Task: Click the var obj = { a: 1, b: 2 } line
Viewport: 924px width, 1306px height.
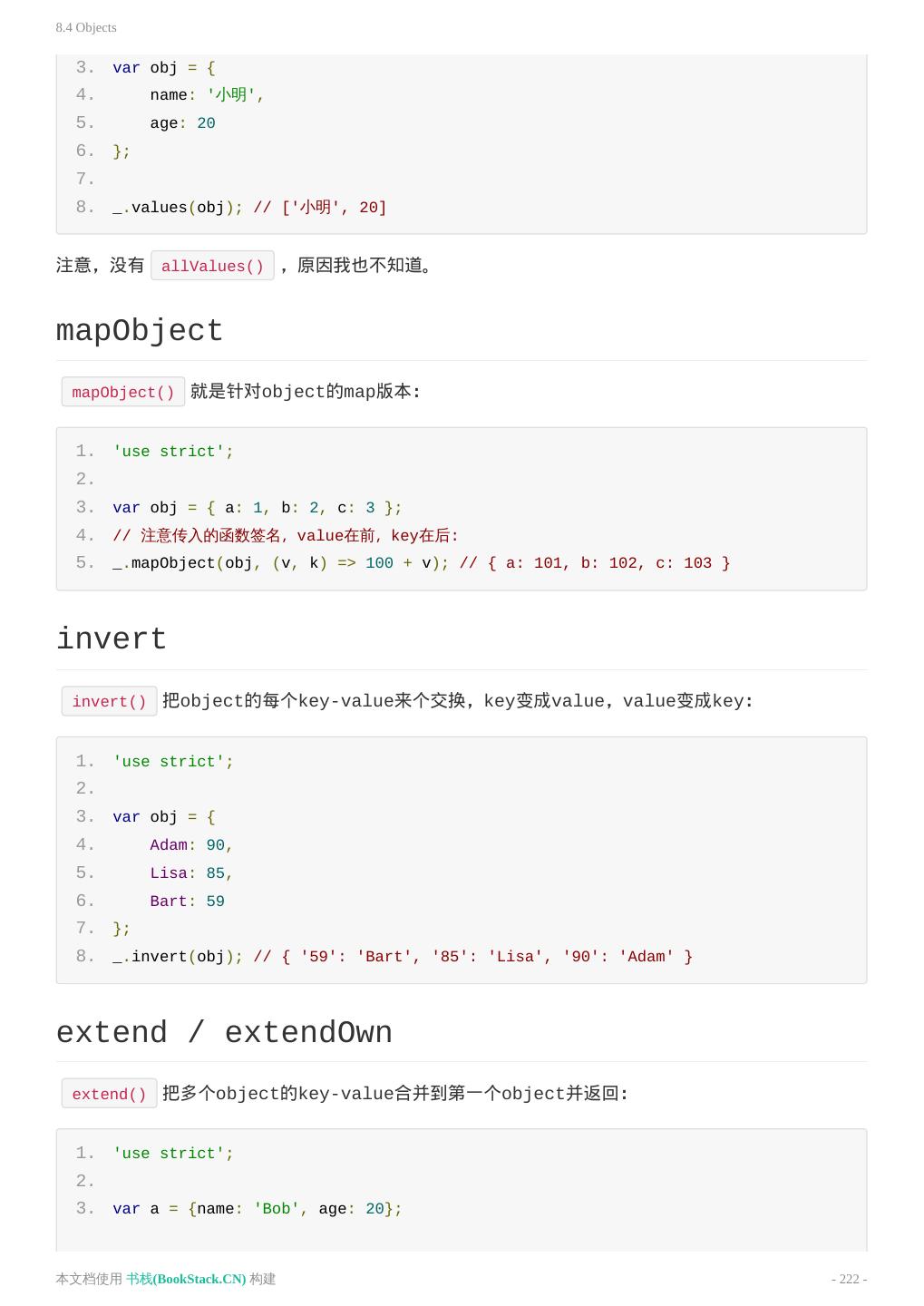Action: (x=257, y=508)
